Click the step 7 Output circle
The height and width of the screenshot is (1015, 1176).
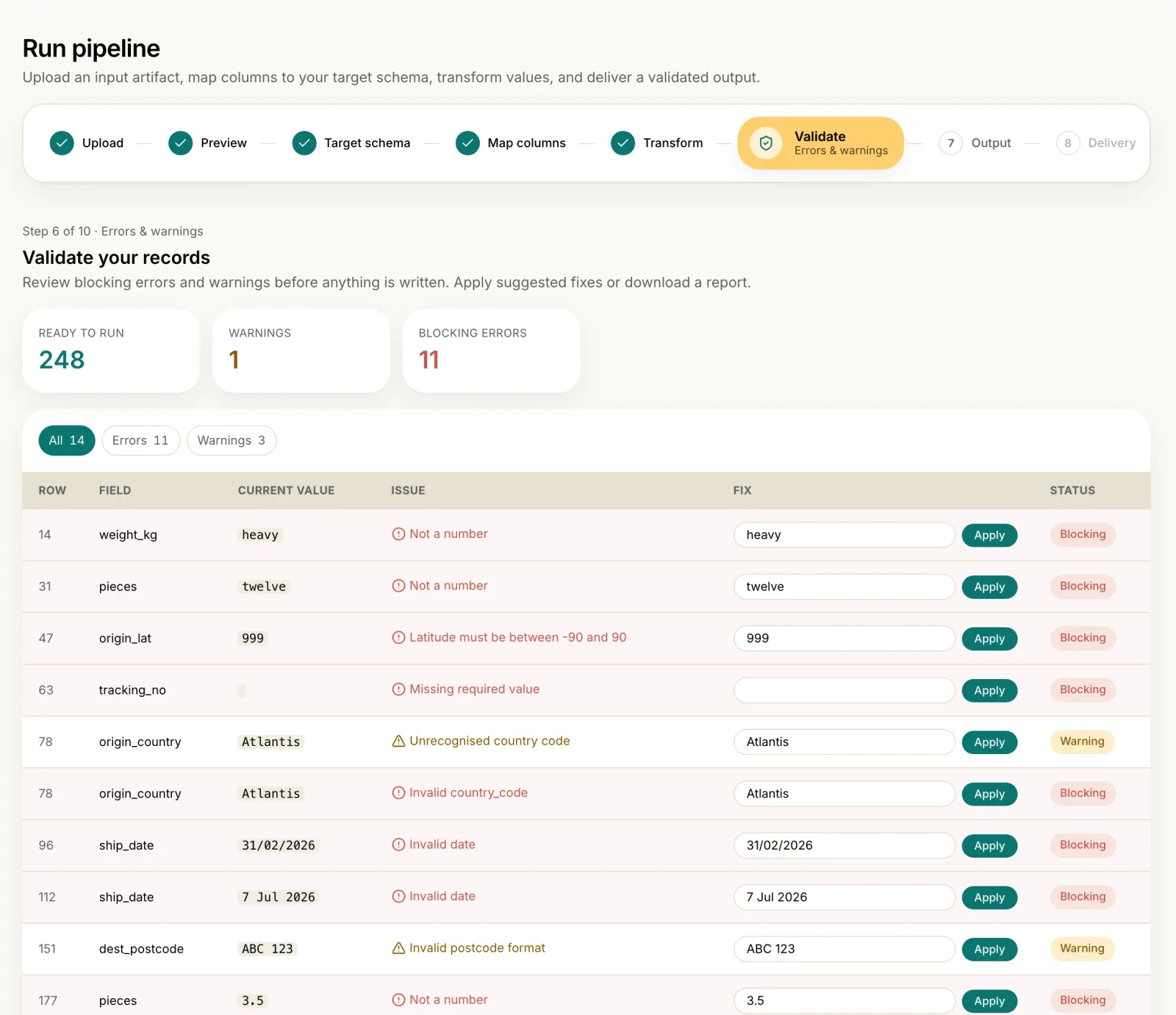[950, 143]
